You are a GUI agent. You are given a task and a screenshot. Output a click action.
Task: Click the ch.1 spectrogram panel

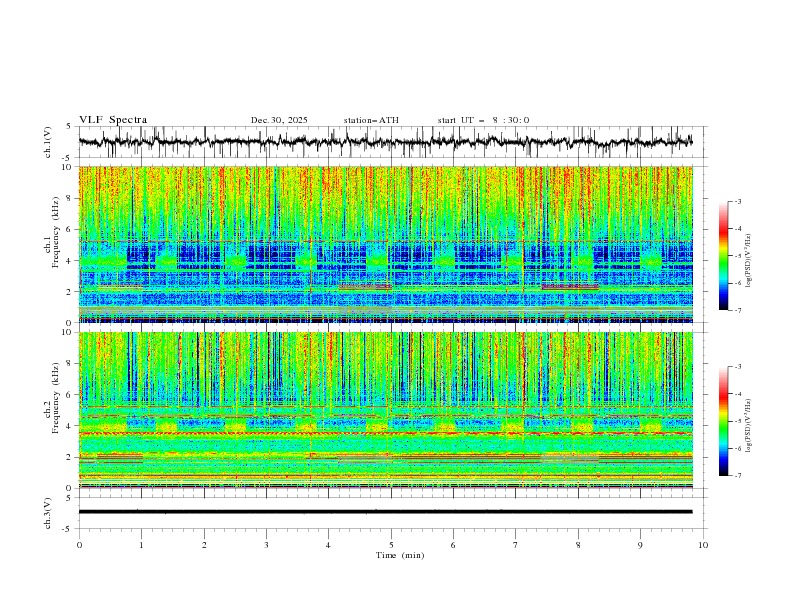[x=385, y=244]
